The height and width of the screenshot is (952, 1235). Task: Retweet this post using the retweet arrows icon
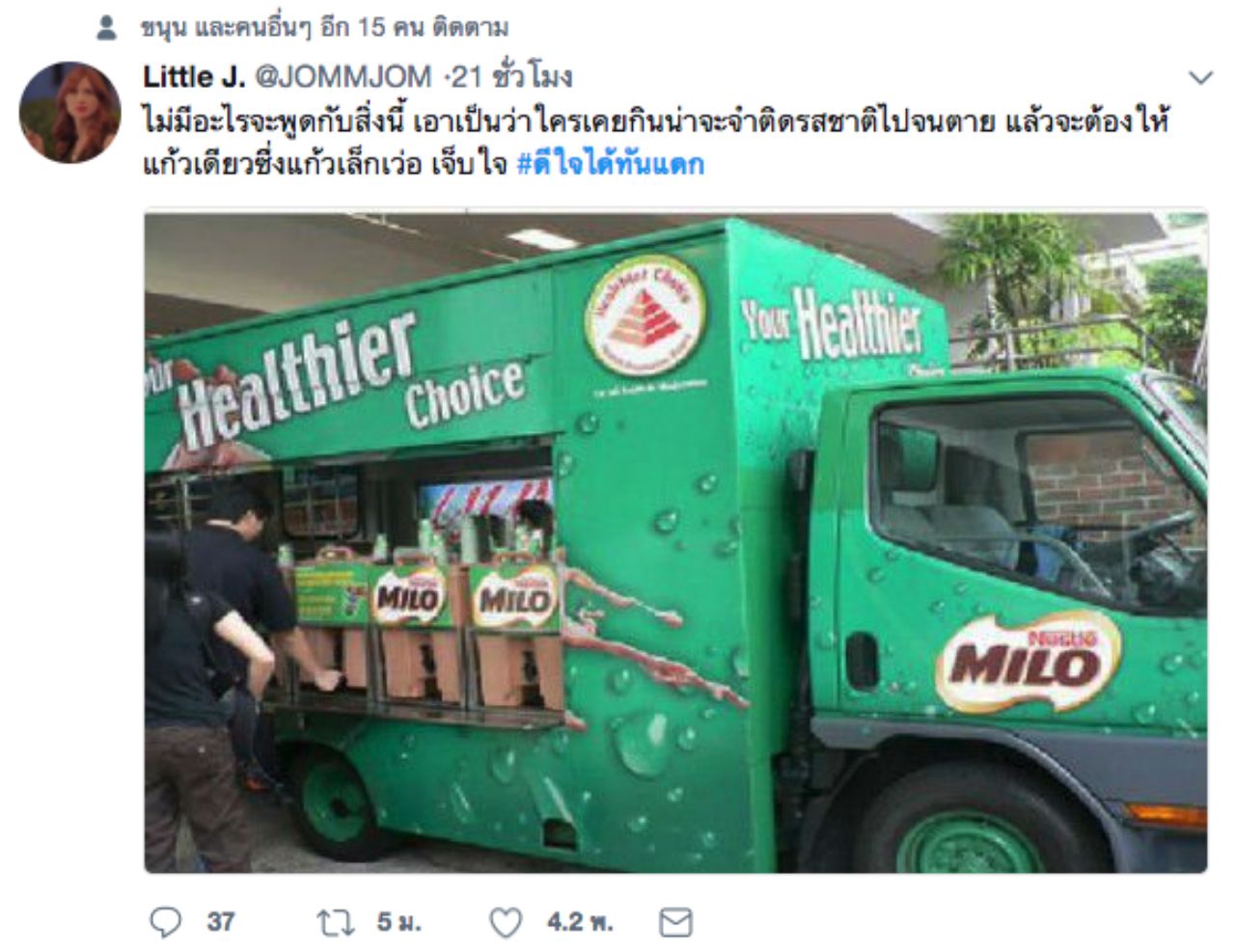336,923
